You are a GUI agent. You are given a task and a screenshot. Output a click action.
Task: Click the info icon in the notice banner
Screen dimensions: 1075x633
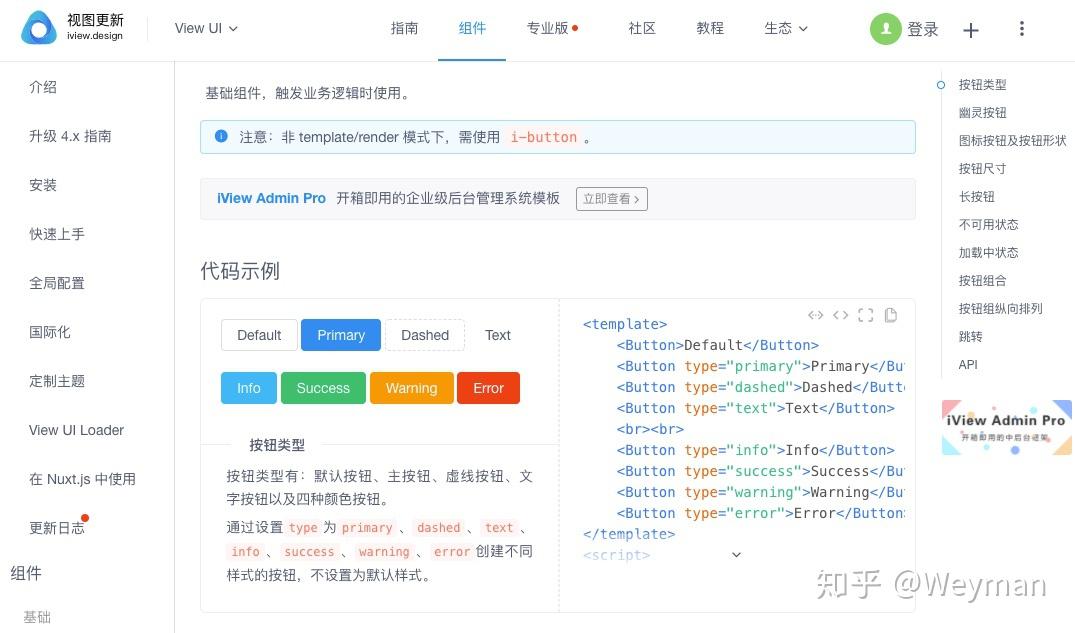(x=221, y=137)
